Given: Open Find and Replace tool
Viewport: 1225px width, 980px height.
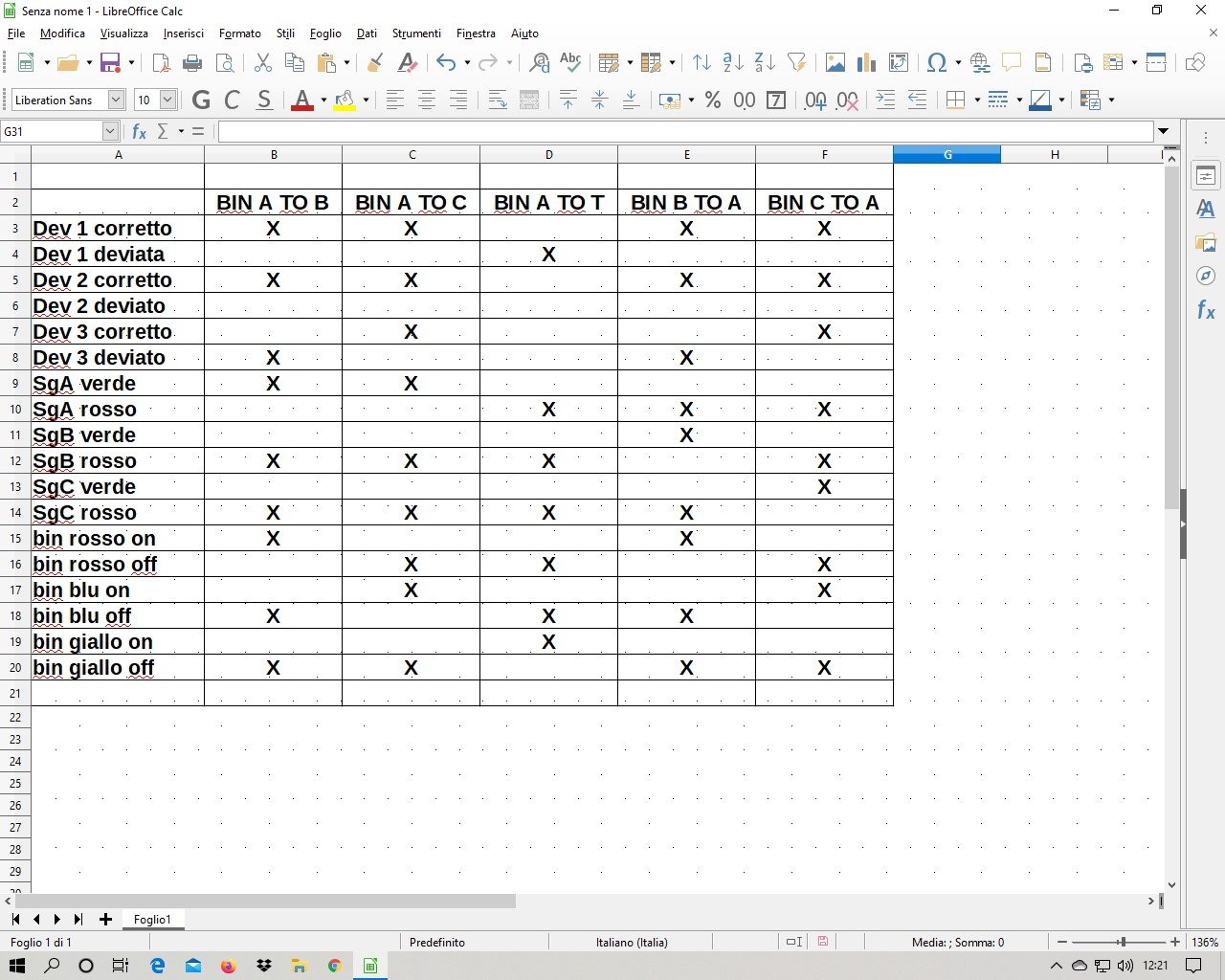Looking at the screenshot, I should [x=540, y=63].
